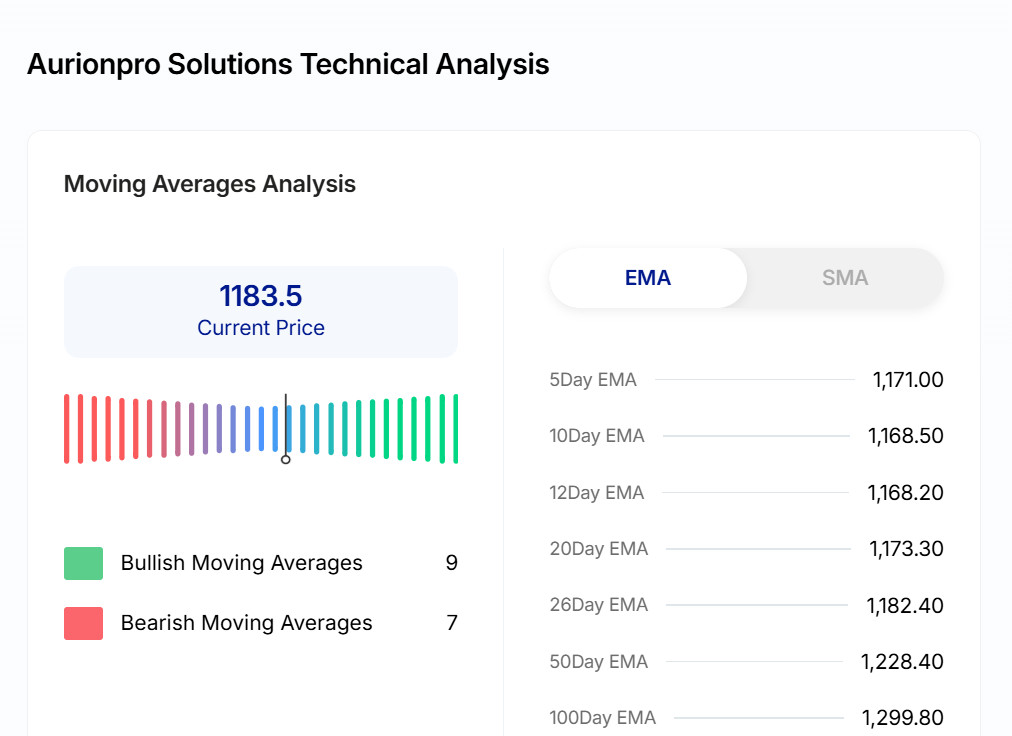Select the 5Day EMA label
Image resolution: width=1012 pixels, height=736 pixels.
click(593, 380)
